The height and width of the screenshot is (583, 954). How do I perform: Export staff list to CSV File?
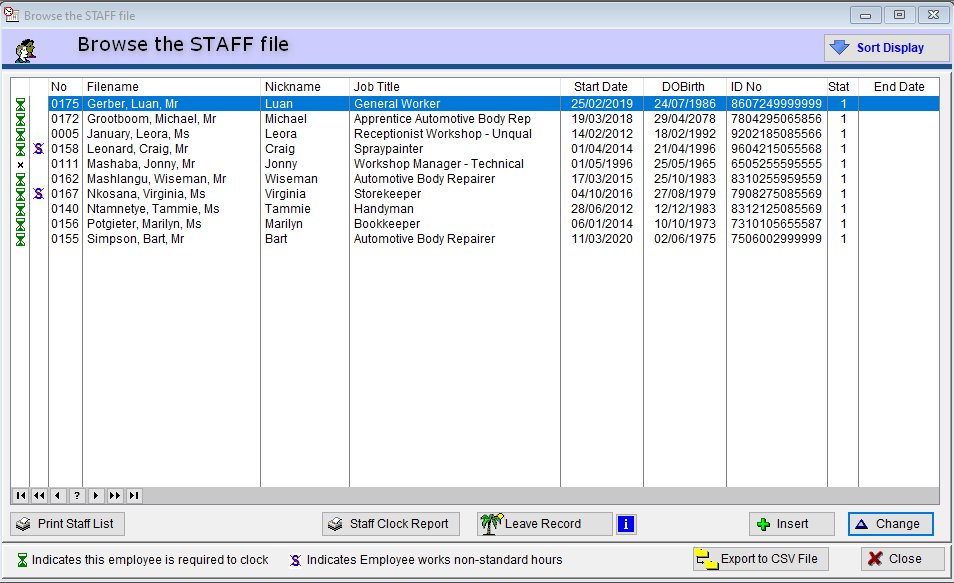coord(761,559)
